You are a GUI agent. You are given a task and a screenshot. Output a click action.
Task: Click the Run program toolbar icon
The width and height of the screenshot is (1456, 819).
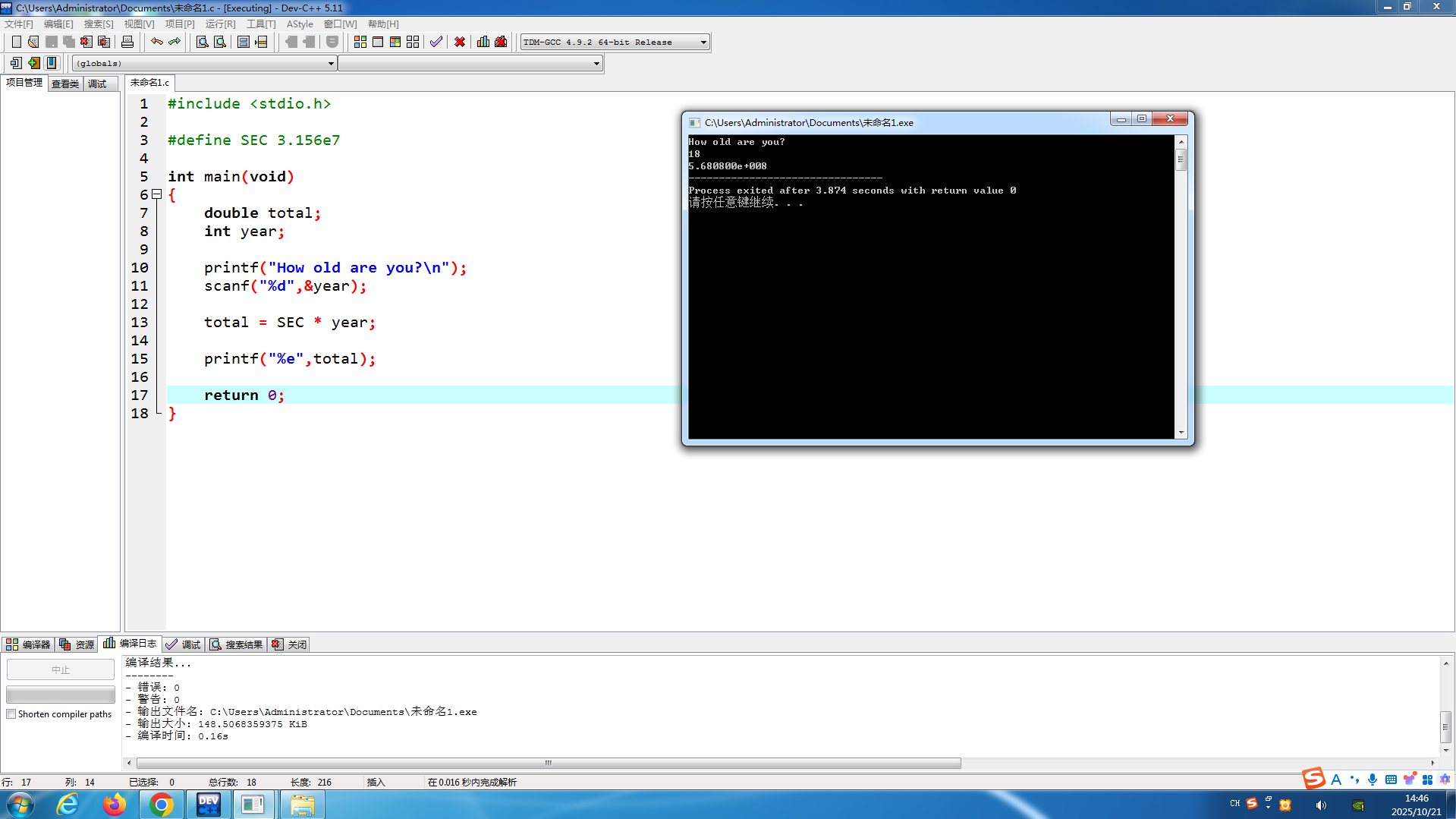tap(378, 42)
